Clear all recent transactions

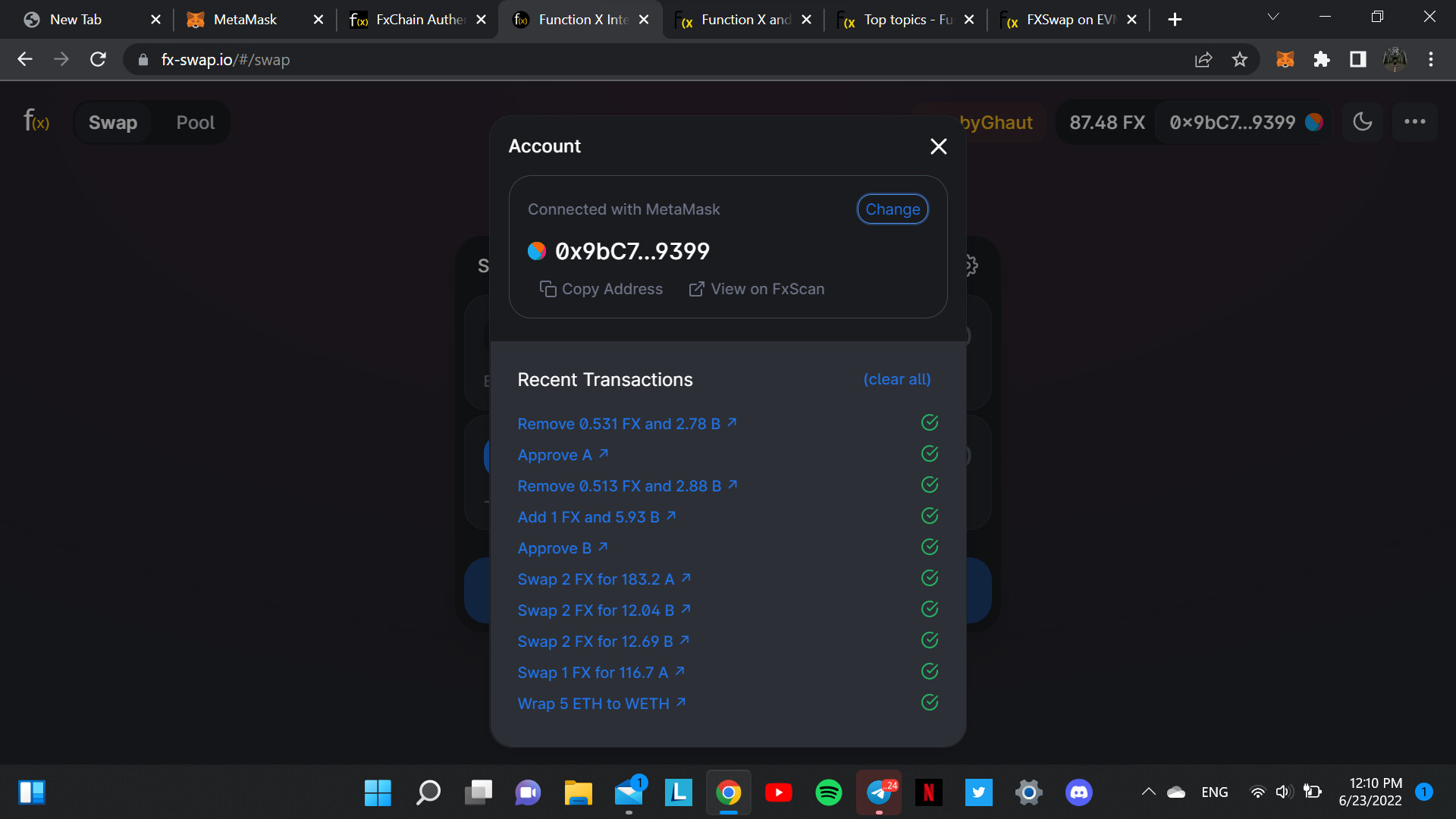(x=896, y=379)
